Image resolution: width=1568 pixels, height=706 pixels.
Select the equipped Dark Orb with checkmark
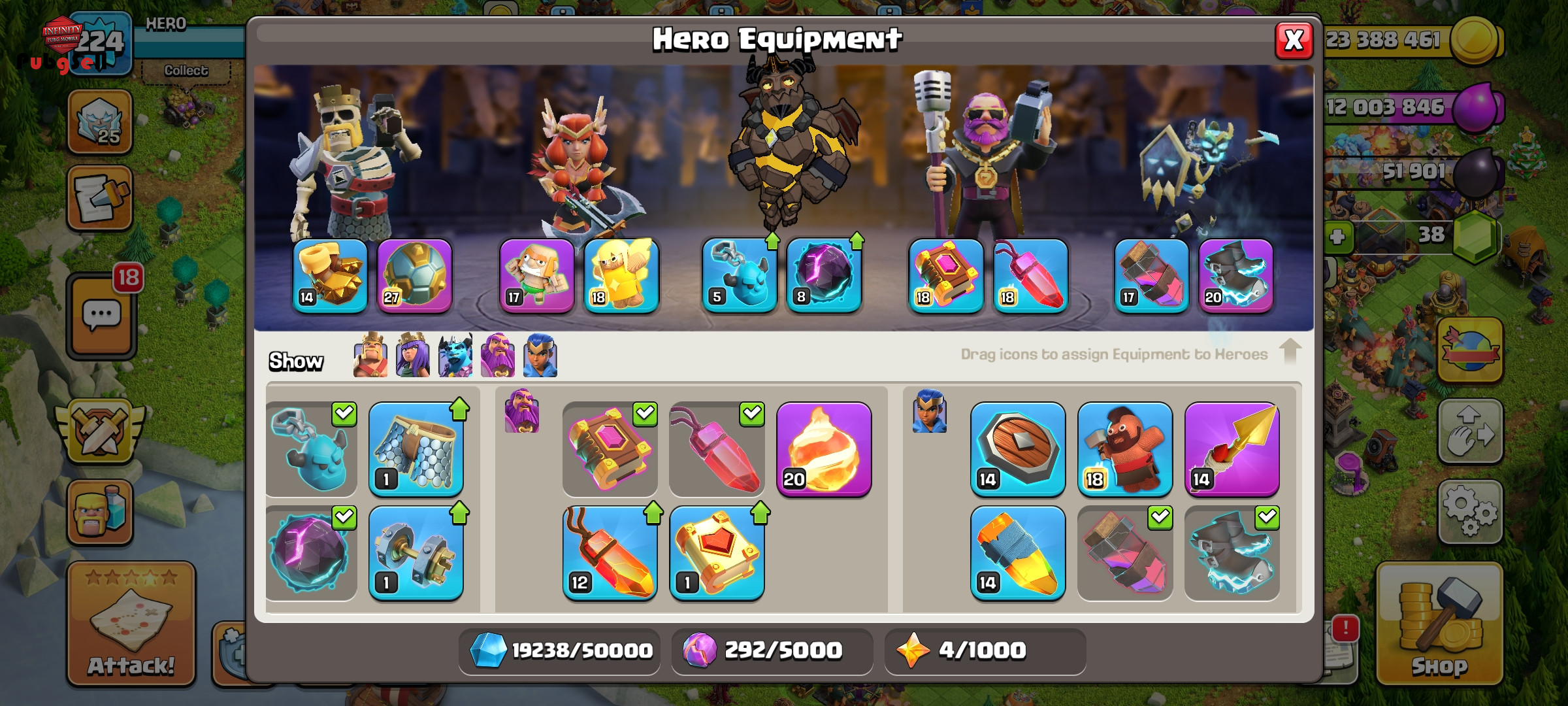tap(312, 553)
